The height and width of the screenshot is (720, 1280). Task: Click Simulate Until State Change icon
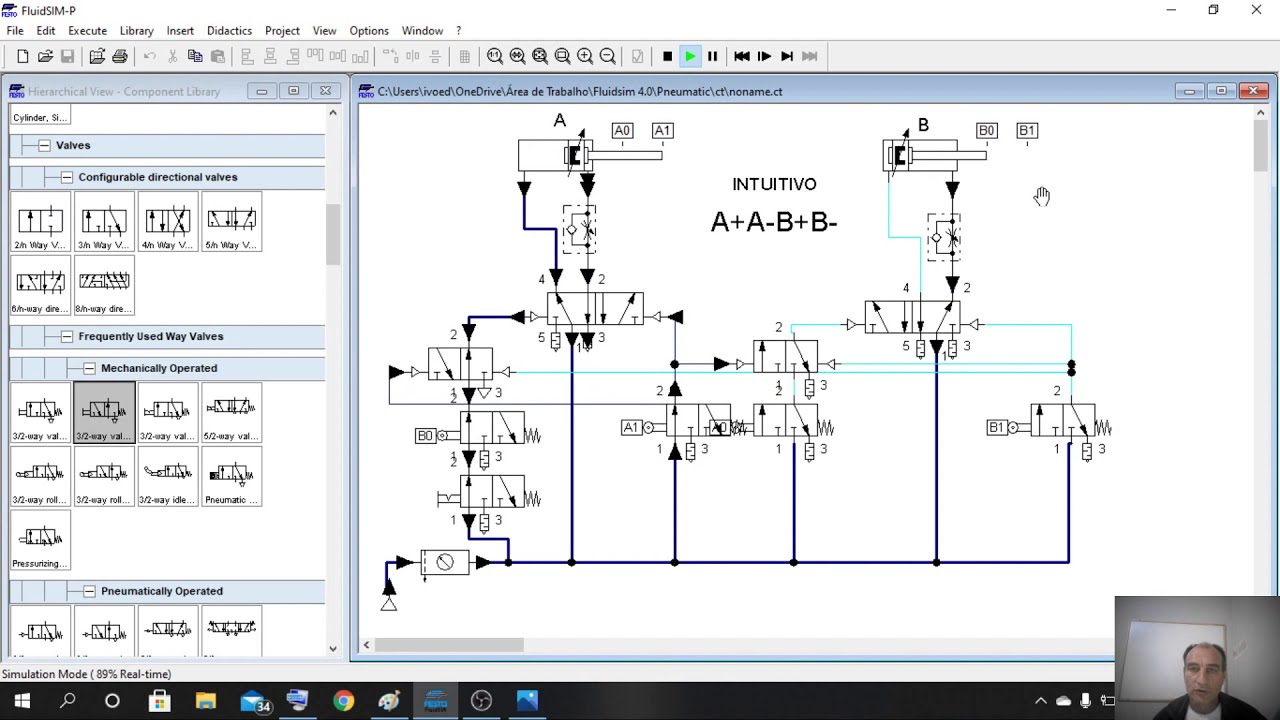pos(787,56)
